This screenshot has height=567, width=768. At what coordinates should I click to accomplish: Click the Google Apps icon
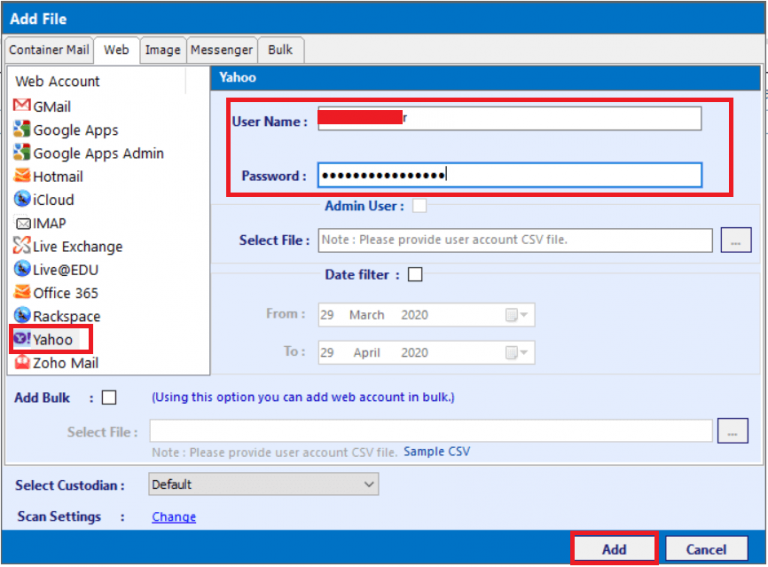[x=22, y=129]
